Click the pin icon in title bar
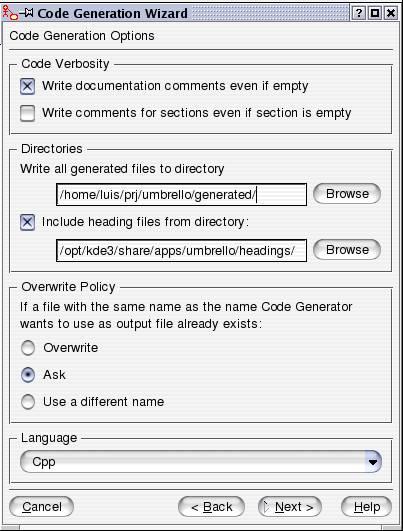Image resolution: width=403 pixels, height=531 pixels. (27, 13)
